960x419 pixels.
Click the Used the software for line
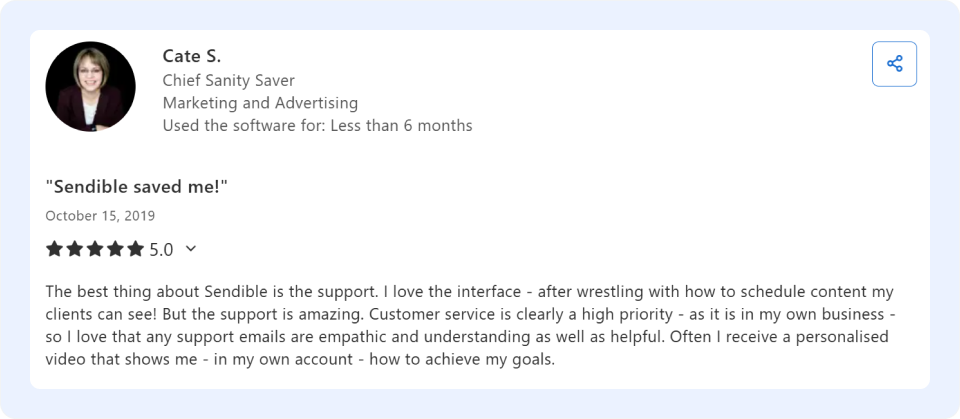(x=317, y=126)
